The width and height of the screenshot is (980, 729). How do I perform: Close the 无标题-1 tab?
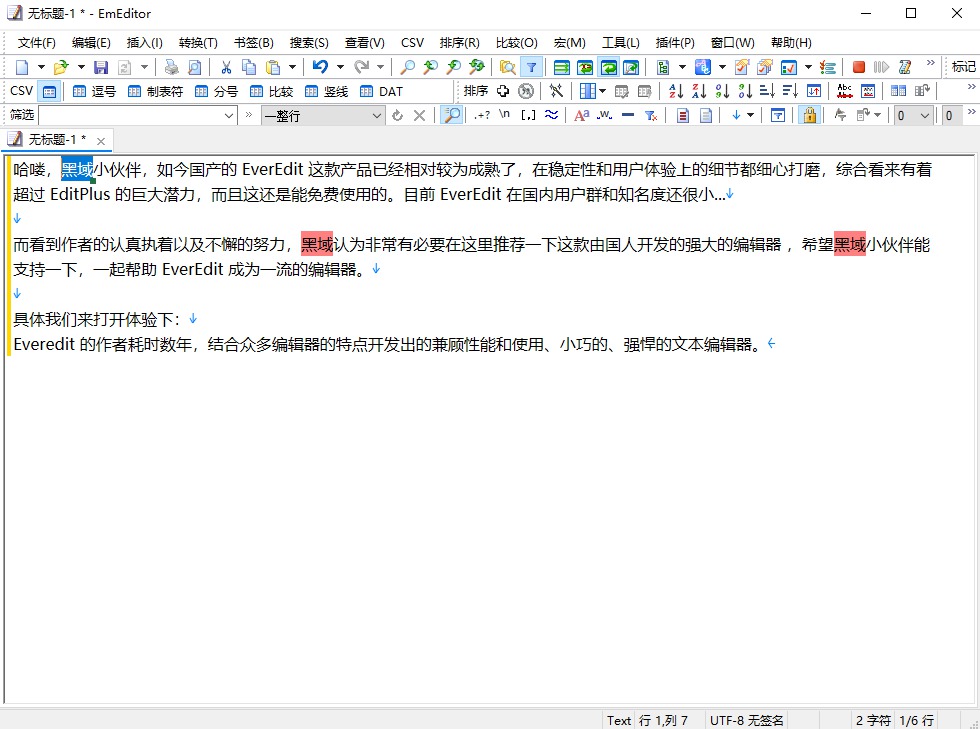click(x=101, y=141)
